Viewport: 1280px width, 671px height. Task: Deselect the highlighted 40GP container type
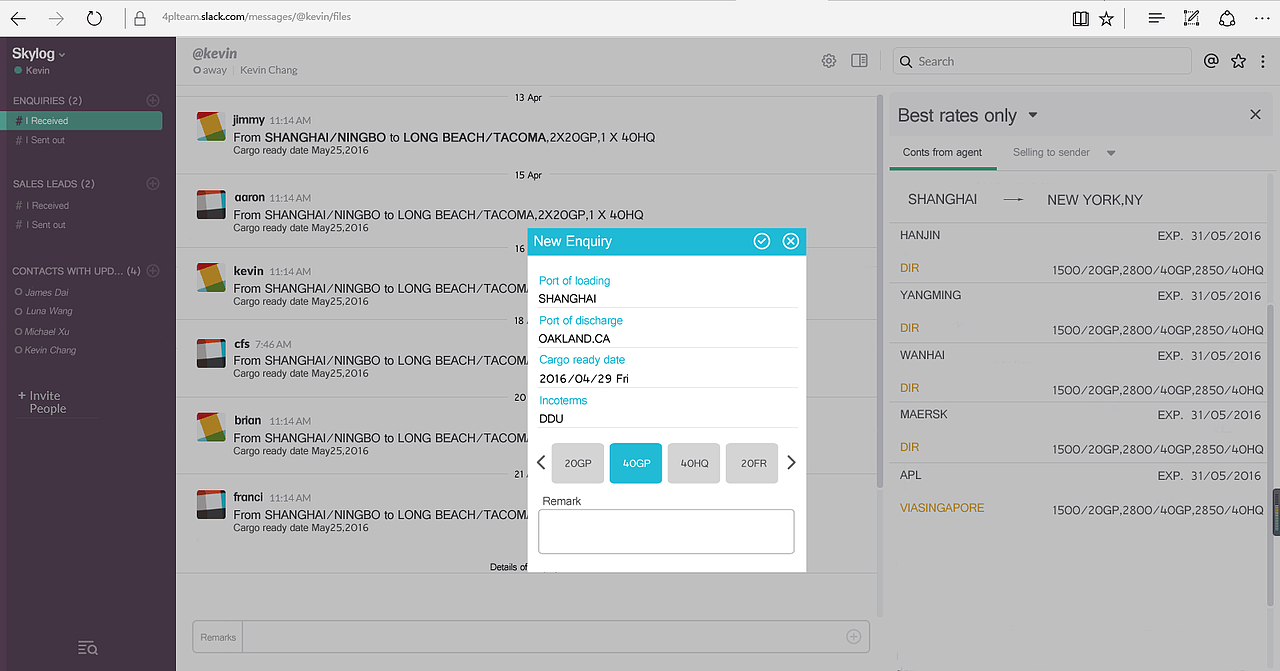point(636,463)
